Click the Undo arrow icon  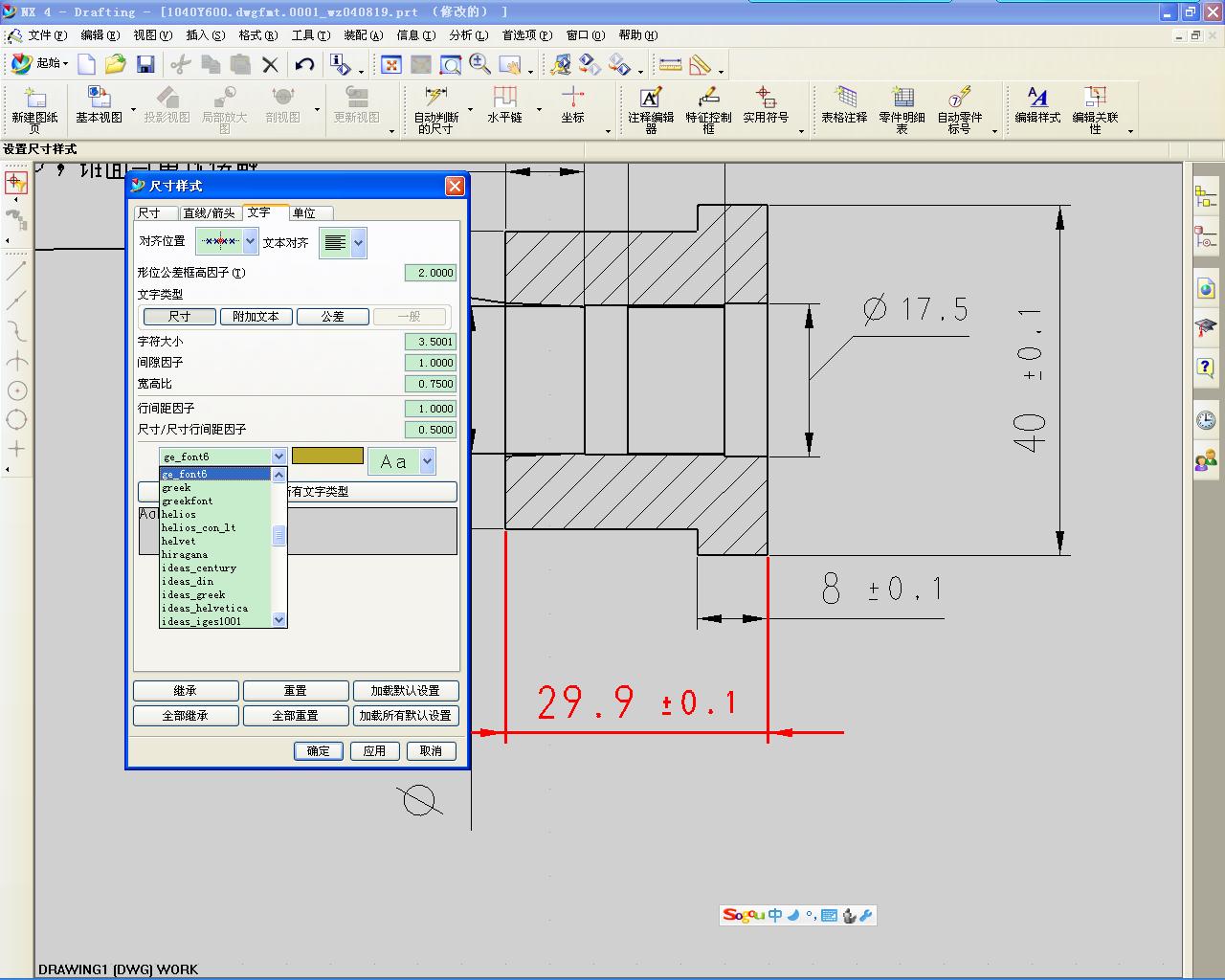(304, 64)
